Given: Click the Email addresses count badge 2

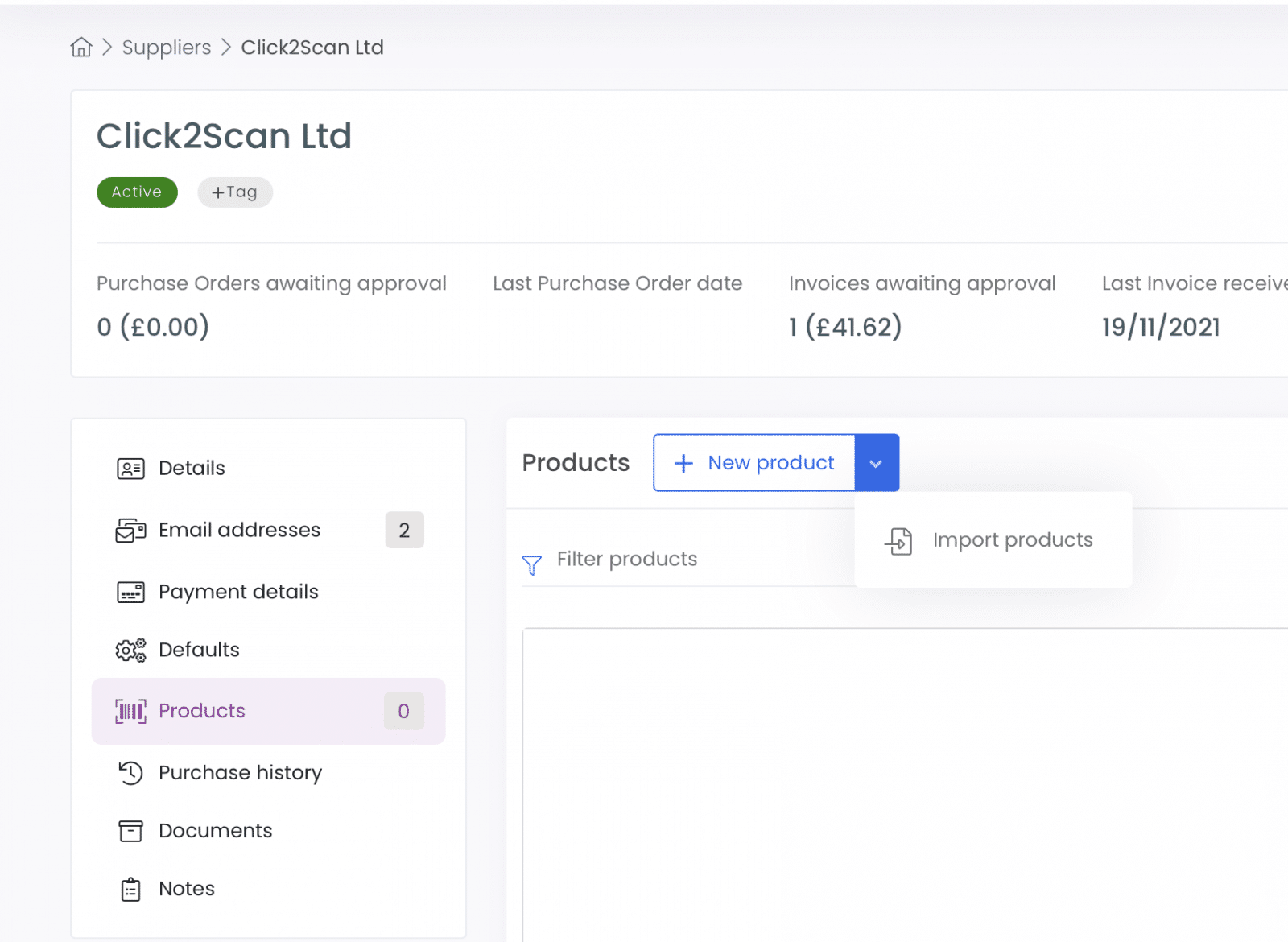Looking at the screenshot, I should pyautogui.click(x=404, y=531).
